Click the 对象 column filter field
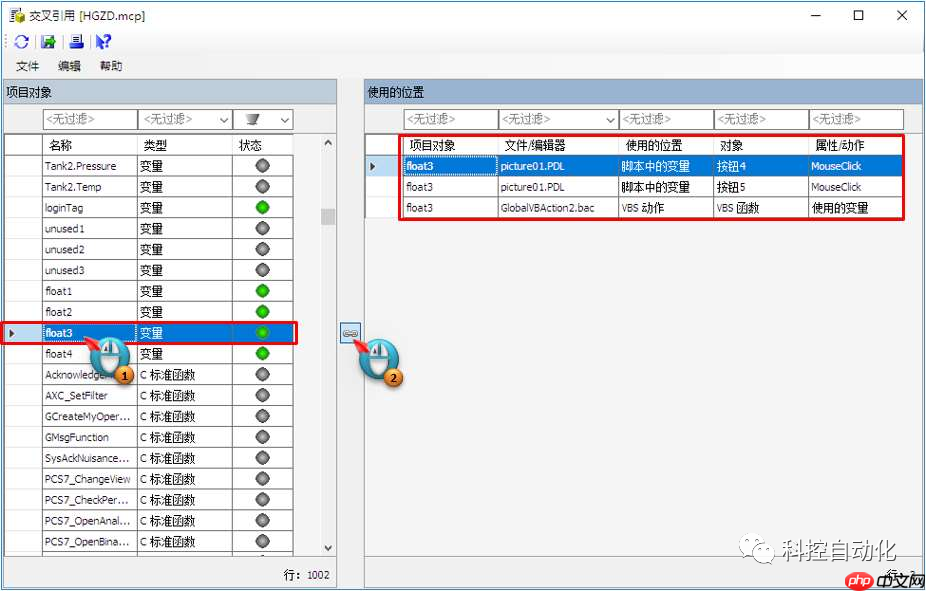Viewport: 926px width, 591px height. (761, 119)
